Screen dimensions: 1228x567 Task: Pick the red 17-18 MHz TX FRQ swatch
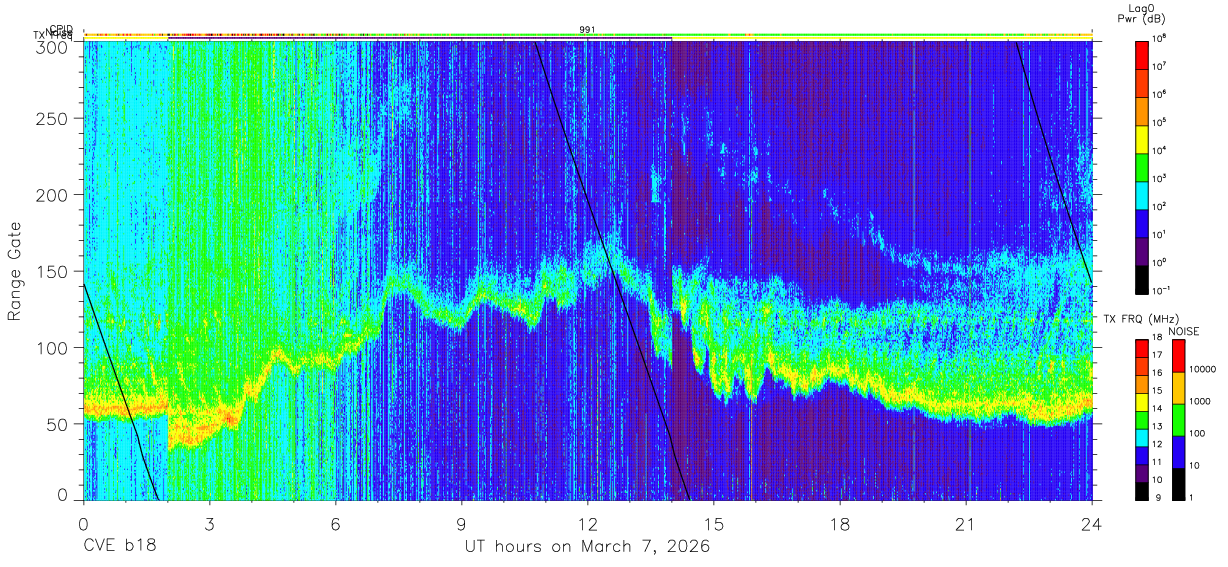(1142, 348)
